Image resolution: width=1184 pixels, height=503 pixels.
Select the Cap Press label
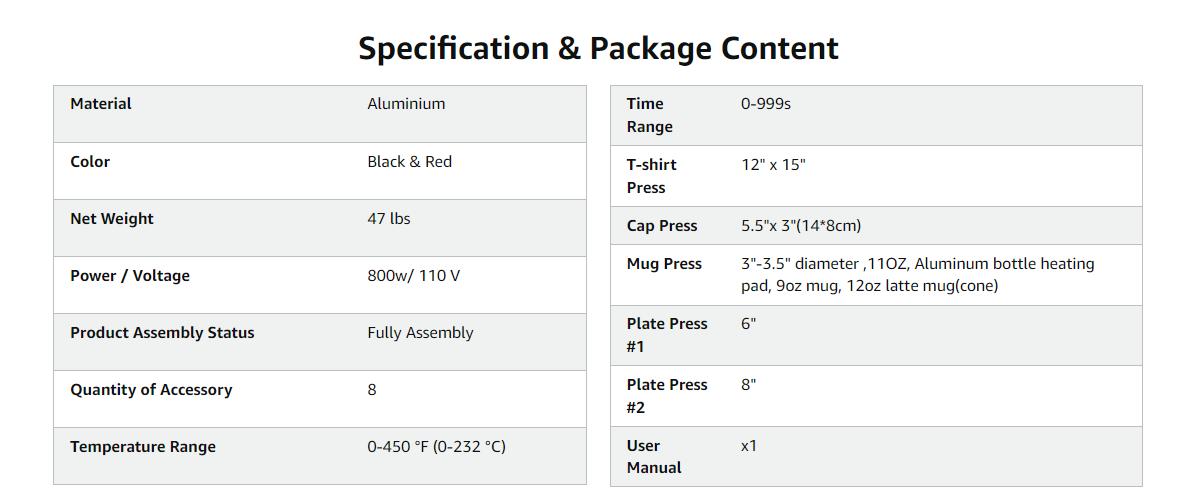(x=662, y=226)
